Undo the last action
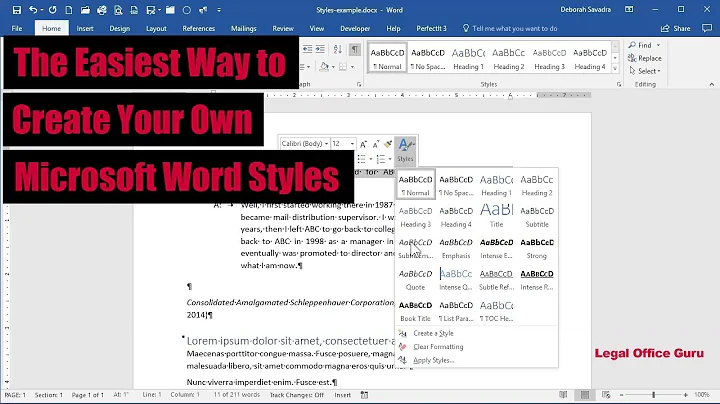 pos(33,10)
